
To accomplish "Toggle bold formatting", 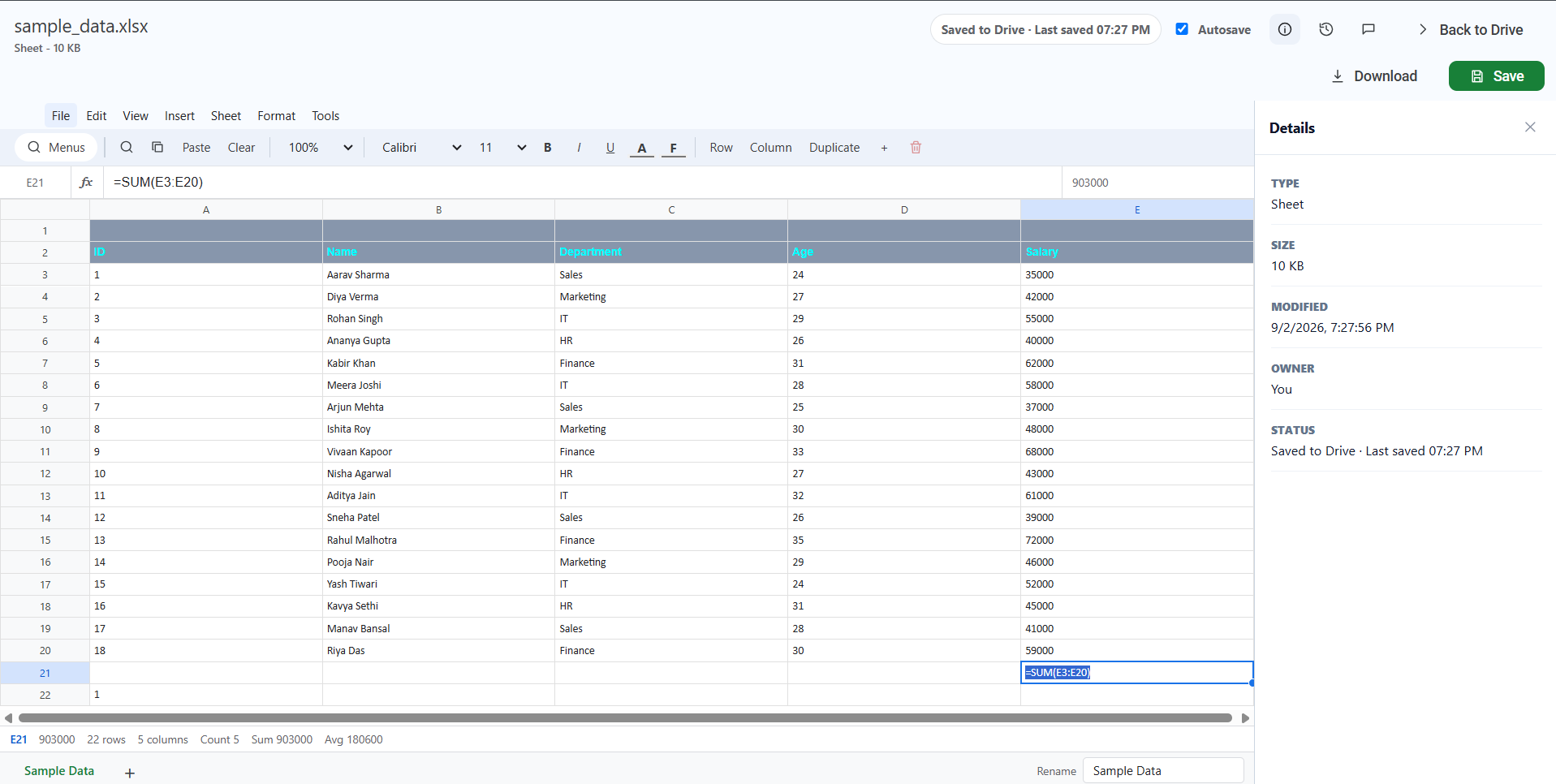I will 548,147.
